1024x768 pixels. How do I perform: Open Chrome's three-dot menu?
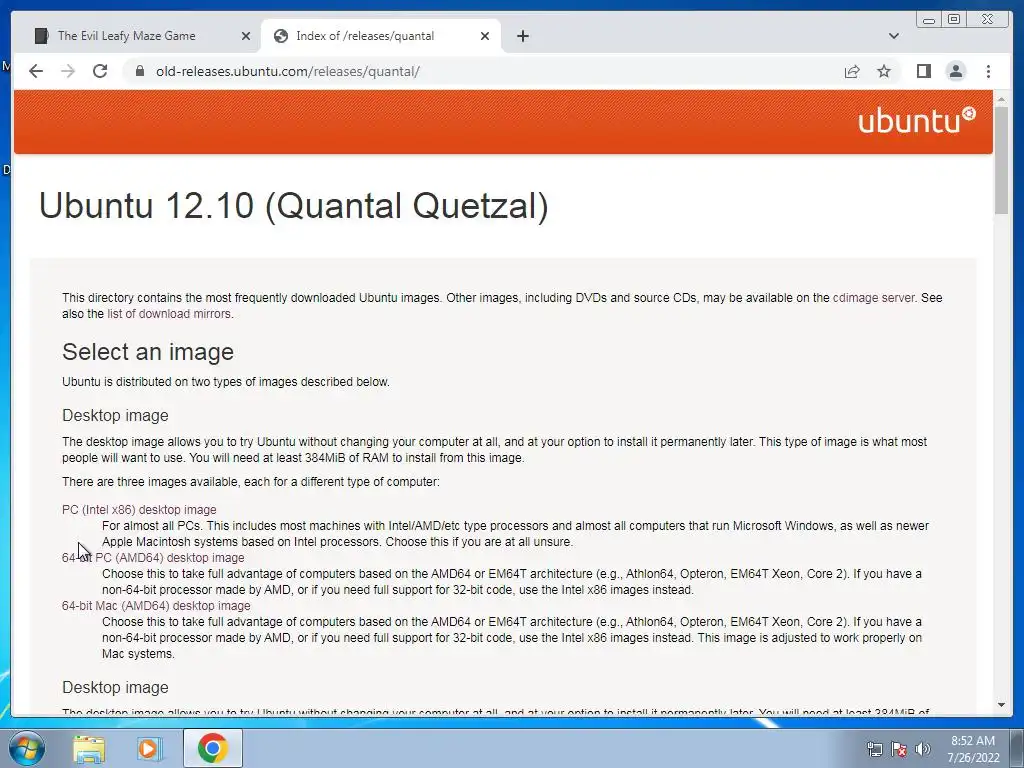pyautogui.click(x=988, y=71)
